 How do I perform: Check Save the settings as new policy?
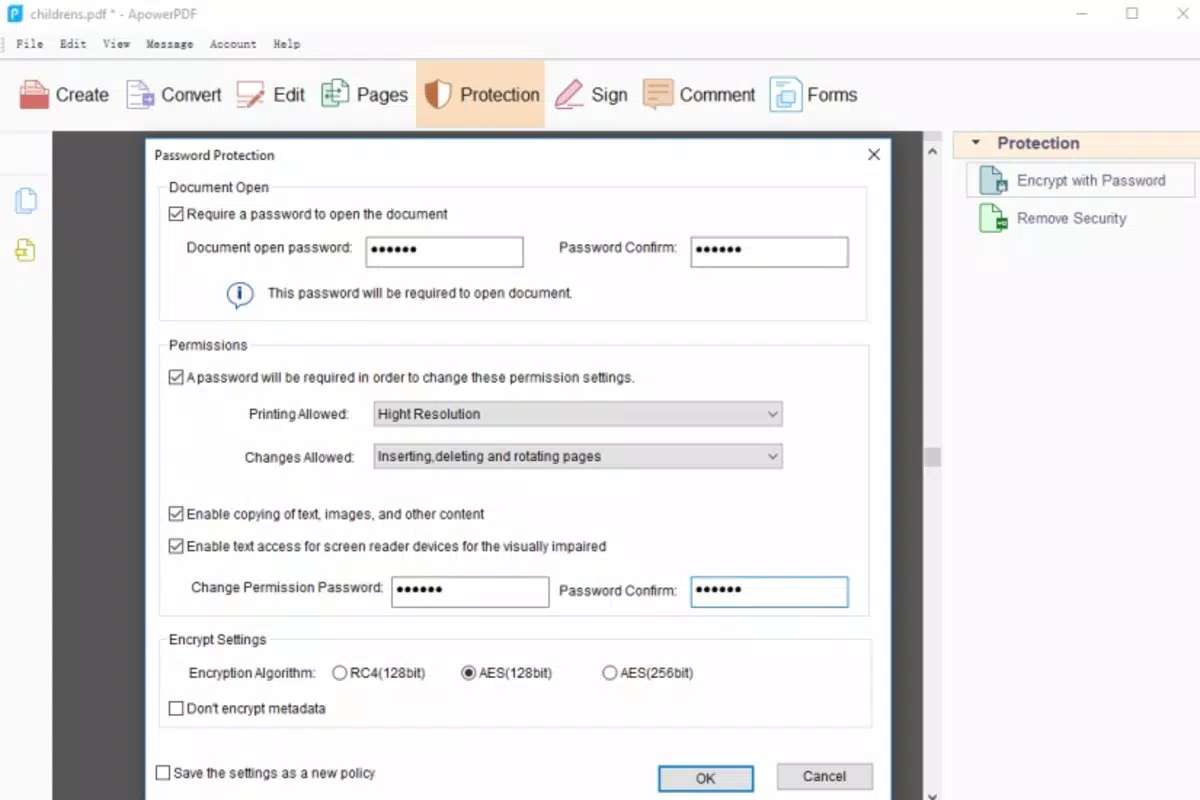(163, 773)
